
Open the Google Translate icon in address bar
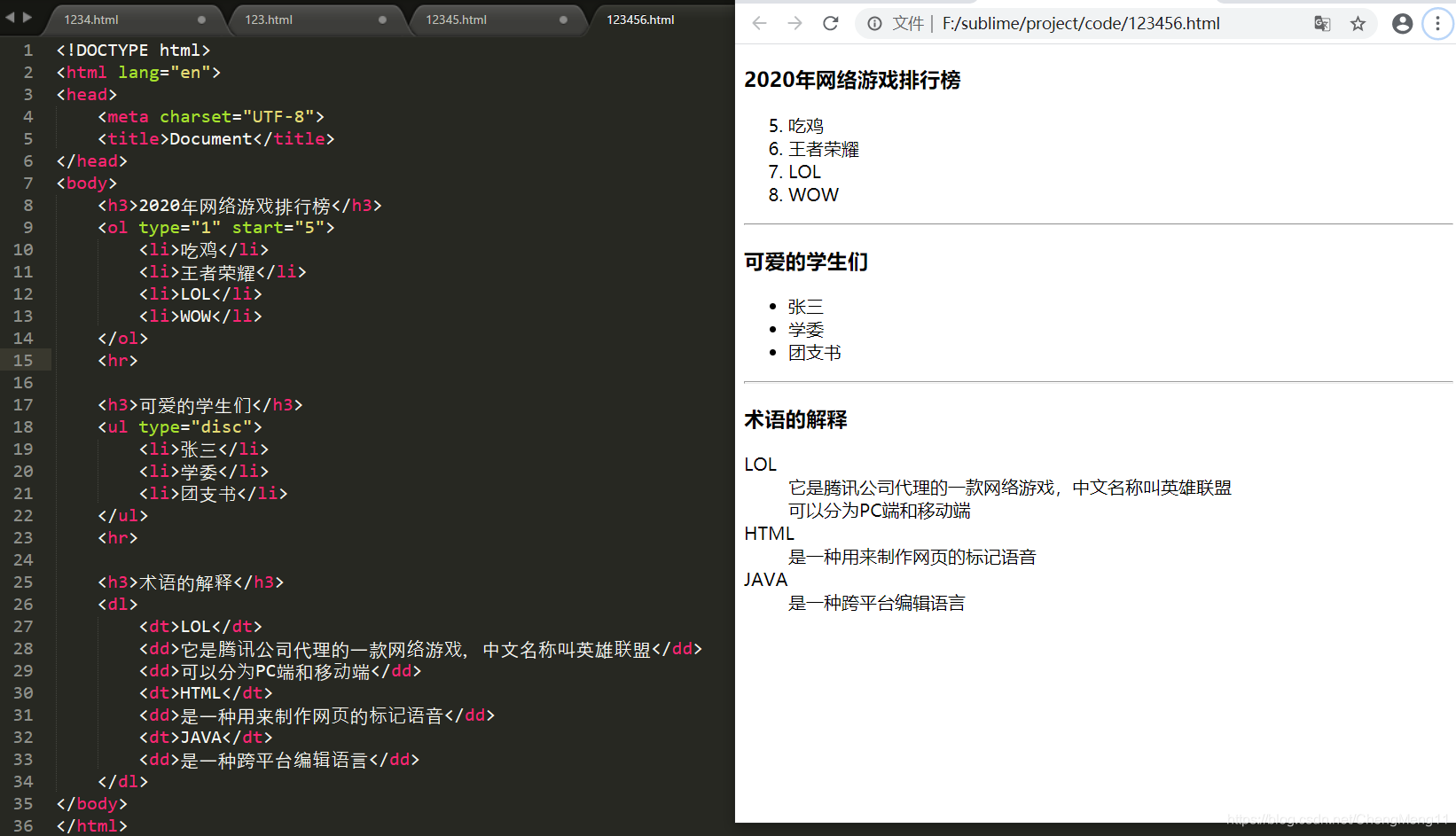coord(1322,24)
